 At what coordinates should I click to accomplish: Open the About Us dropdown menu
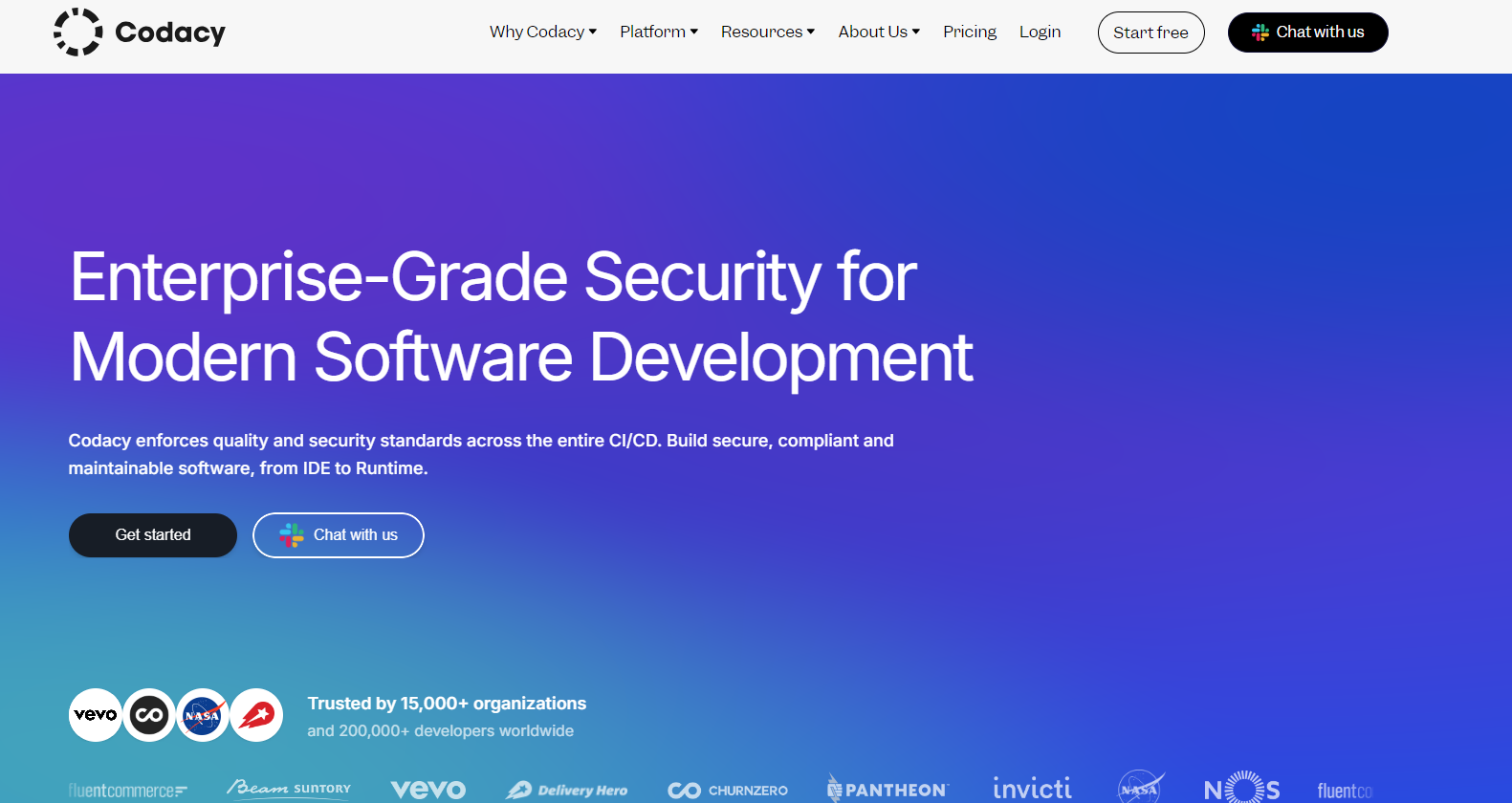tap(878, 32)
